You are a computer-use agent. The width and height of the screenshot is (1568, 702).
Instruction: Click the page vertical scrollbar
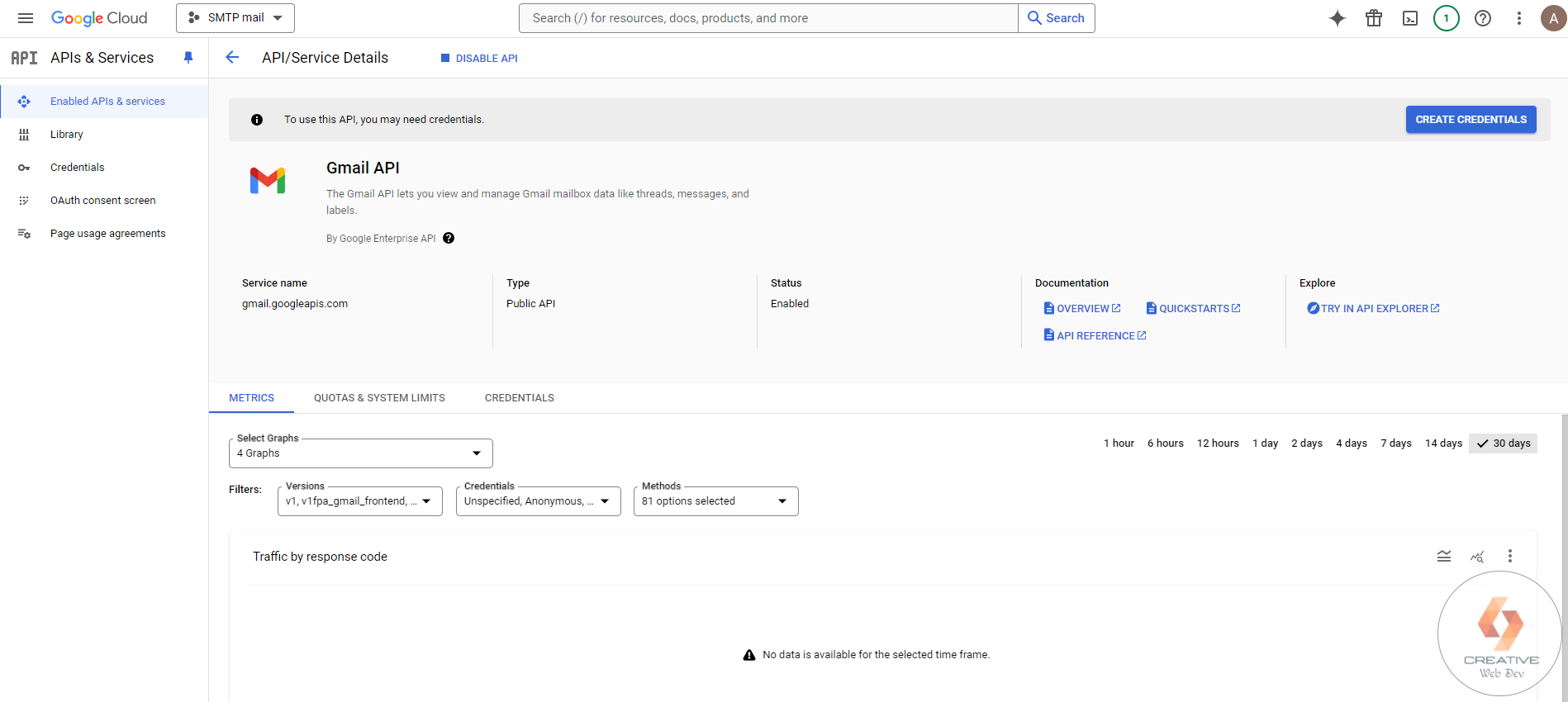(x=1565, y=557)
